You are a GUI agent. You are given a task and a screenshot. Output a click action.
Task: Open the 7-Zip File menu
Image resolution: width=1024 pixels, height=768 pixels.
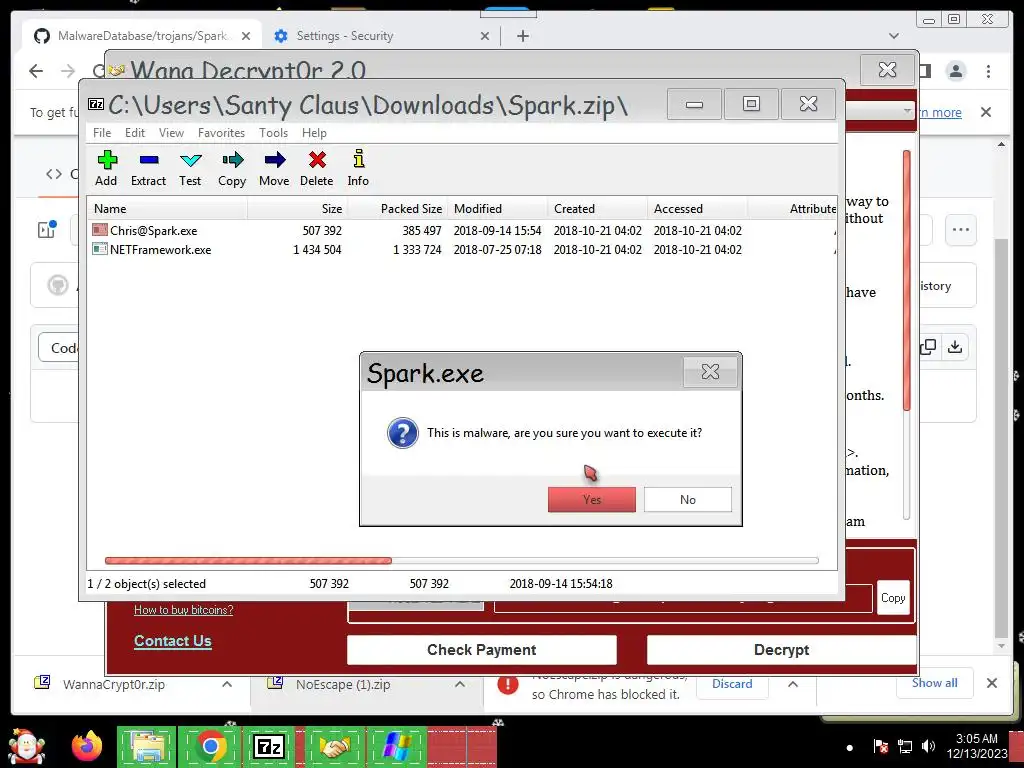[x=102, y=133]
